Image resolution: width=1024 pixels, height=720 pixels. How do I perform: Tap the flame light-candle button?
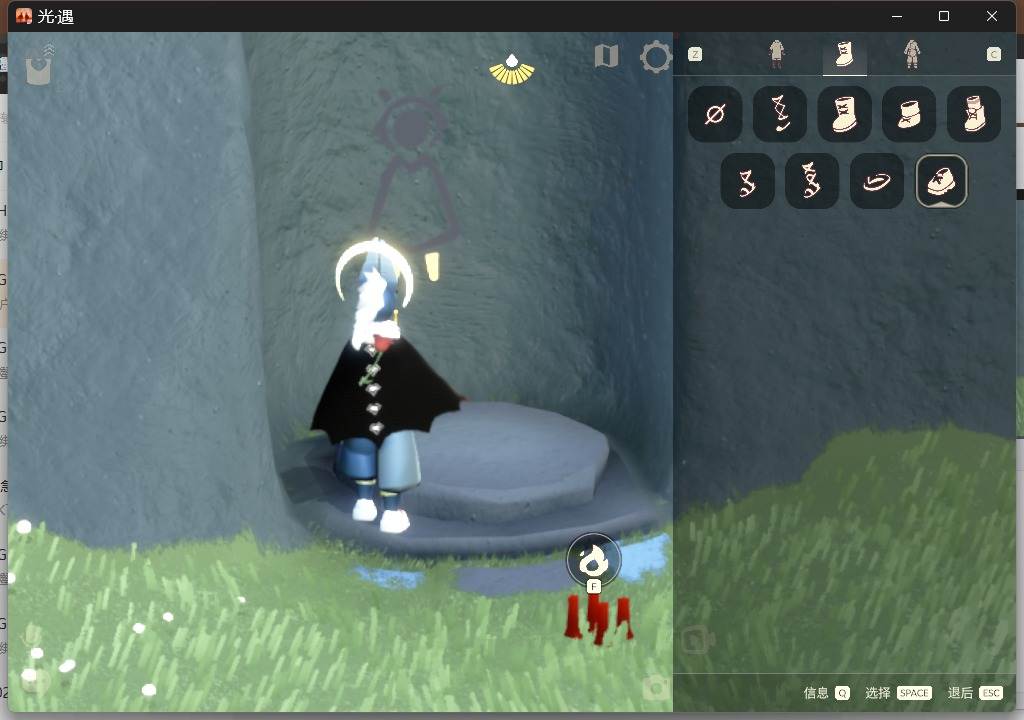(594, 559)
